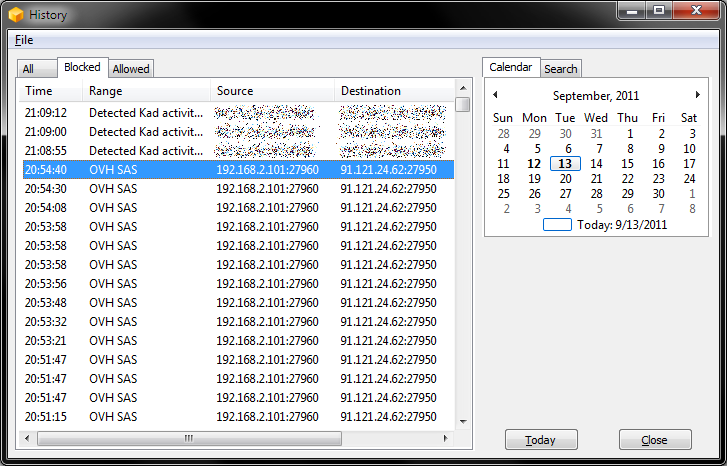
Task: Switch to the All tab
Action: click(29, 69)
